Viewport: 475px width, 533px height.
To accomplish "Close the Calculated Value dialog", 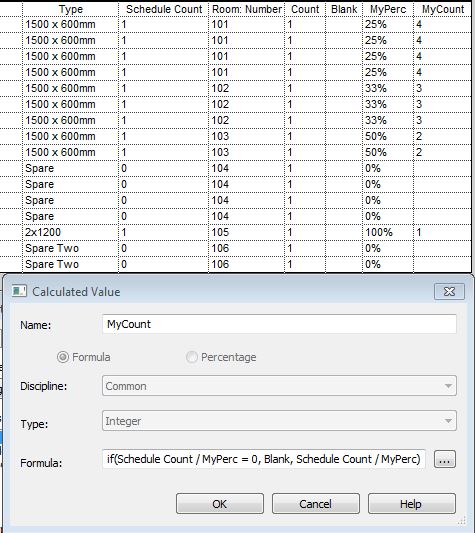I will click(x=449, y=292).
